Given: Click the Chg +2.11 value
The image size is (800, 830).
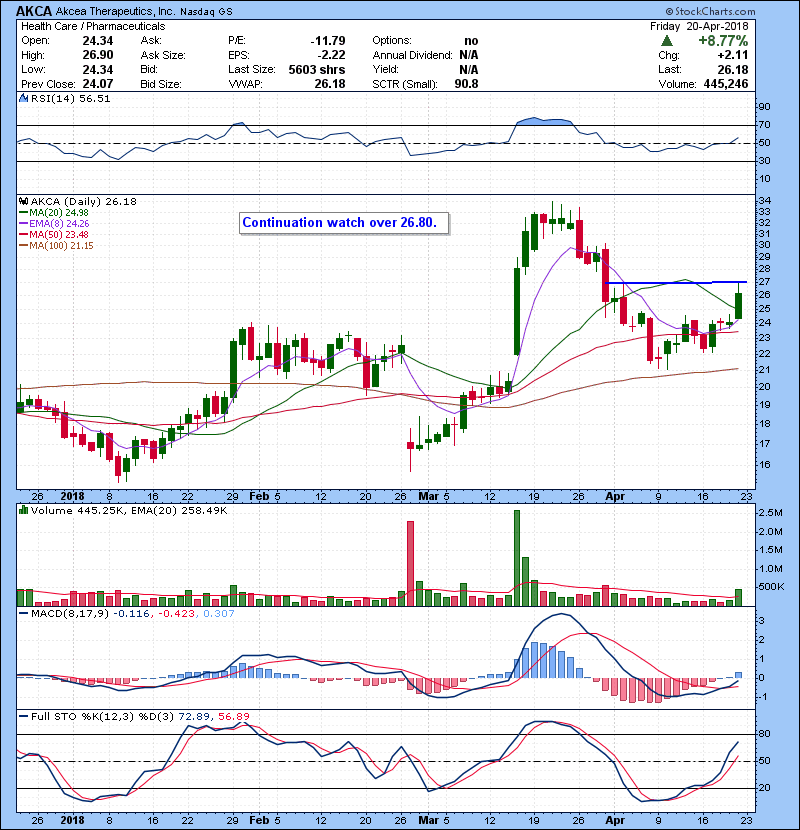Looking at the screenshot, I should point(733,55).
